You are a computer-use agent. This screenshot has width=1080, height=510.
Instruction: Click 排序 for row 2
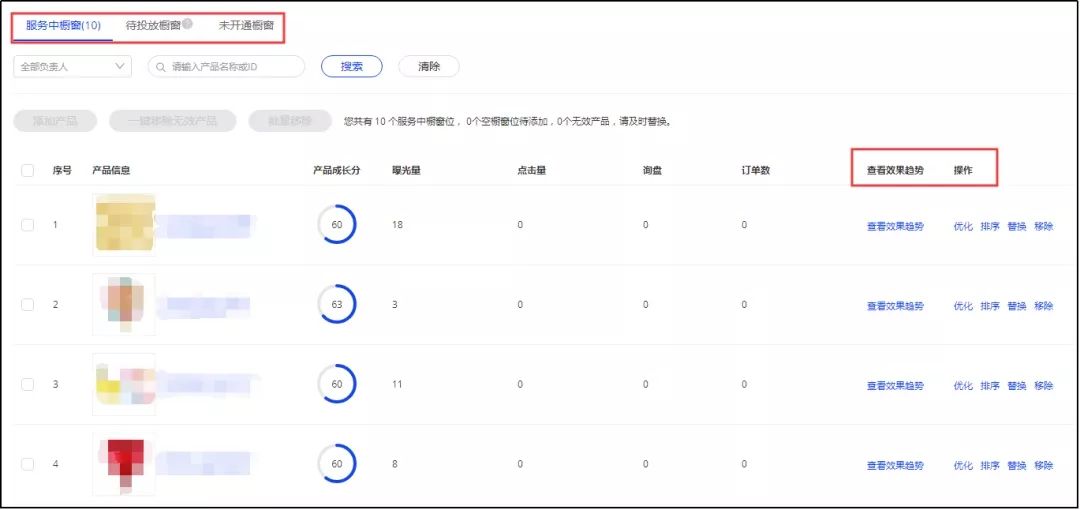pyautogui.click(x=990, y=306)
